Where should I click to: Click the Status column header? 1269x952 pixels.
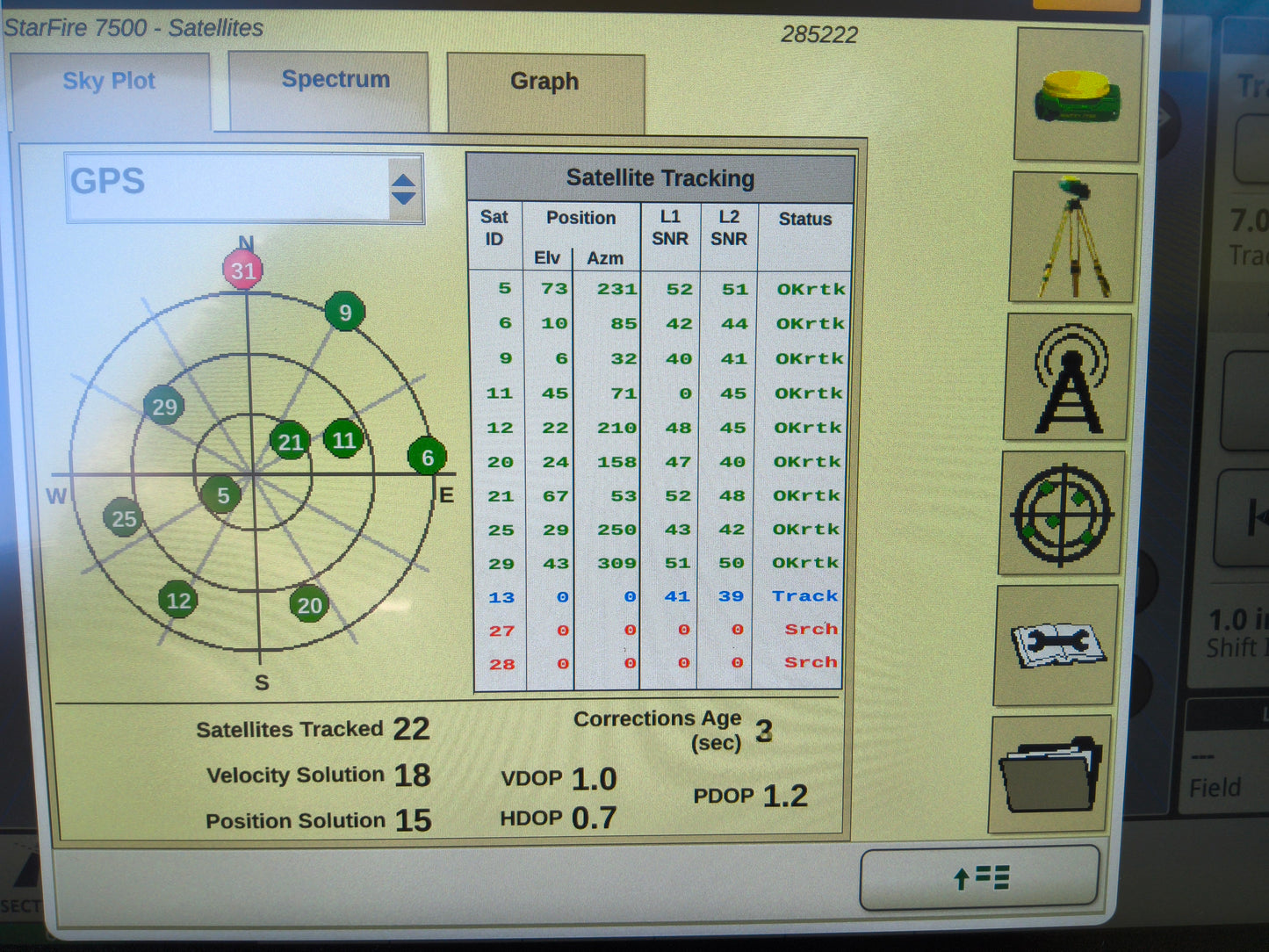click(805, 220)
